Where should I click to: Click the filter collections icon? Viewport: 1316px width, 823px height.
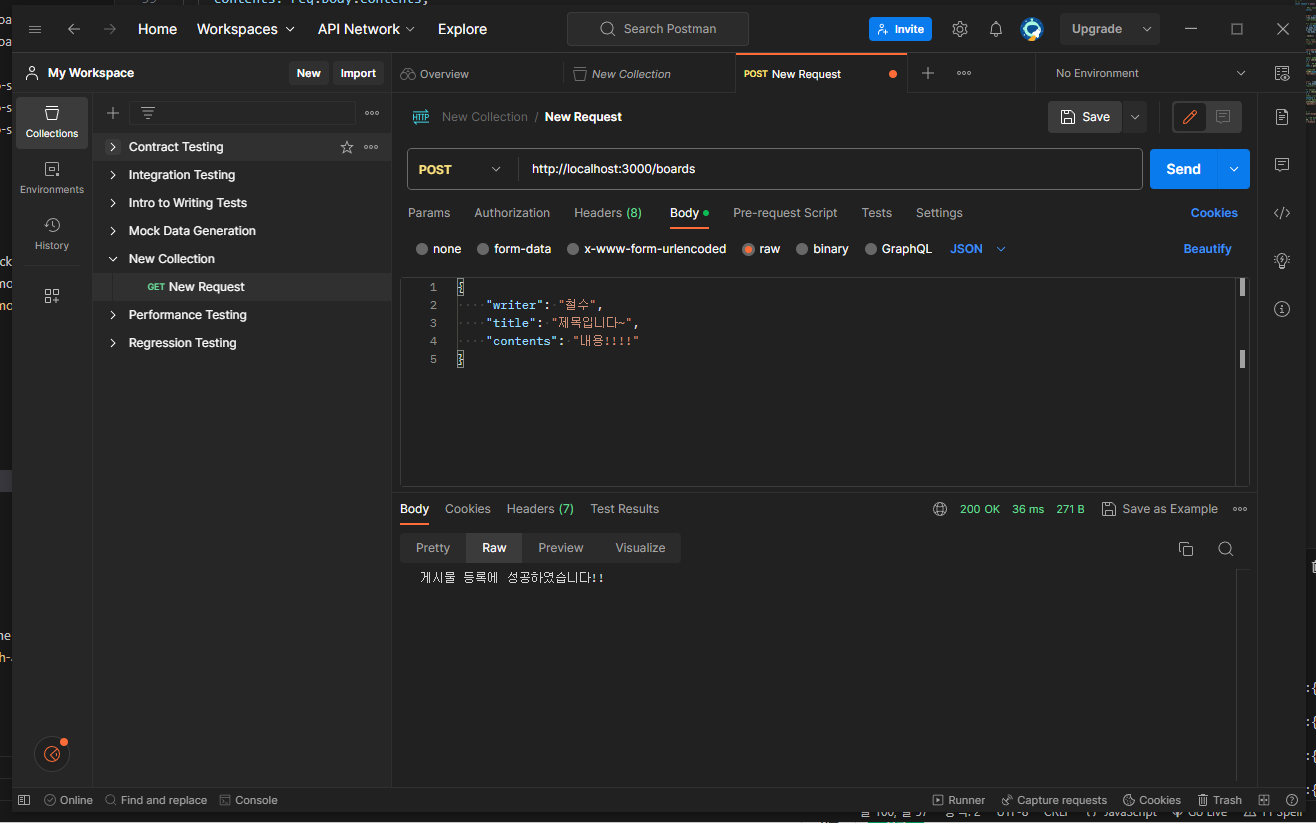(148, 113)
